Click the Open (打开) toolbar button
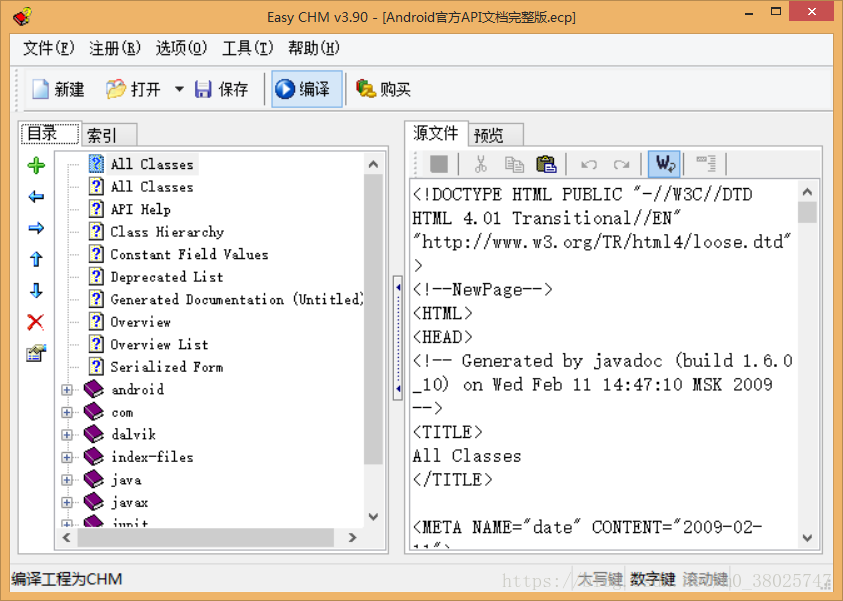 133,89
